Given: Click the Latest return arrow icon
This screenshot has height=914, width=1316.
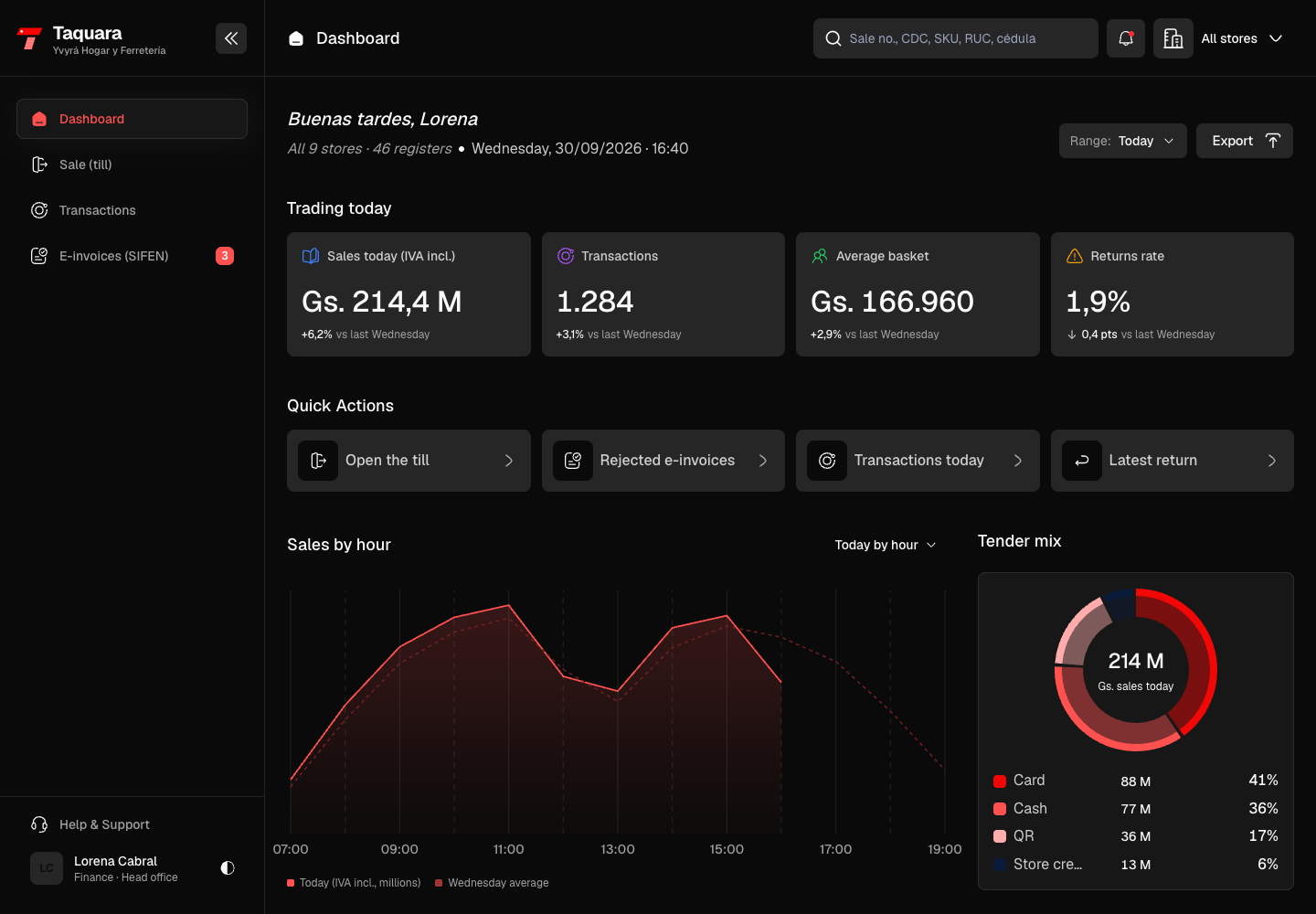Looking at the screenshot, I should coord(1082,461).
